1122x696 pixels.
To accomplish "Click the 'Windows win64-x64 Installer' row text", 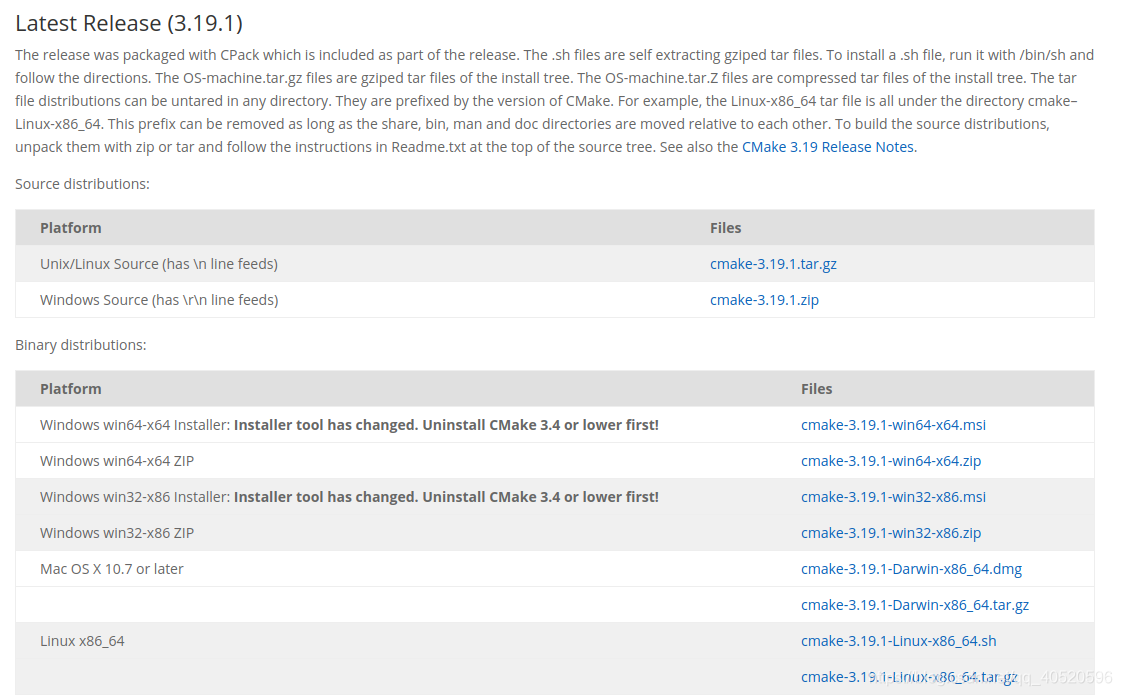I will click(349, 425).
